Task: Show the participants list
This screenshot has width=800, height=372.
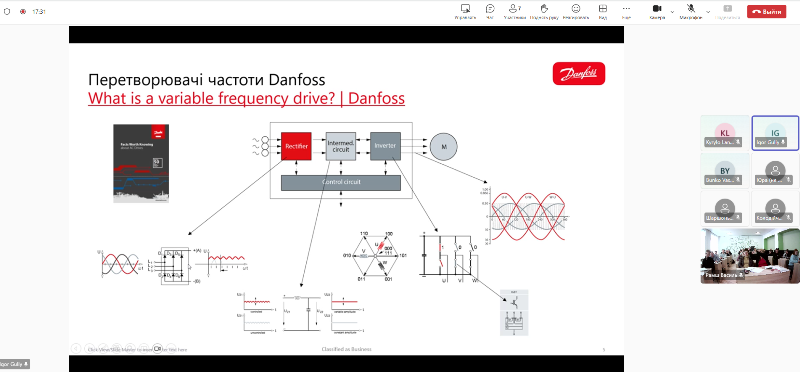Action: pos(514,11)
